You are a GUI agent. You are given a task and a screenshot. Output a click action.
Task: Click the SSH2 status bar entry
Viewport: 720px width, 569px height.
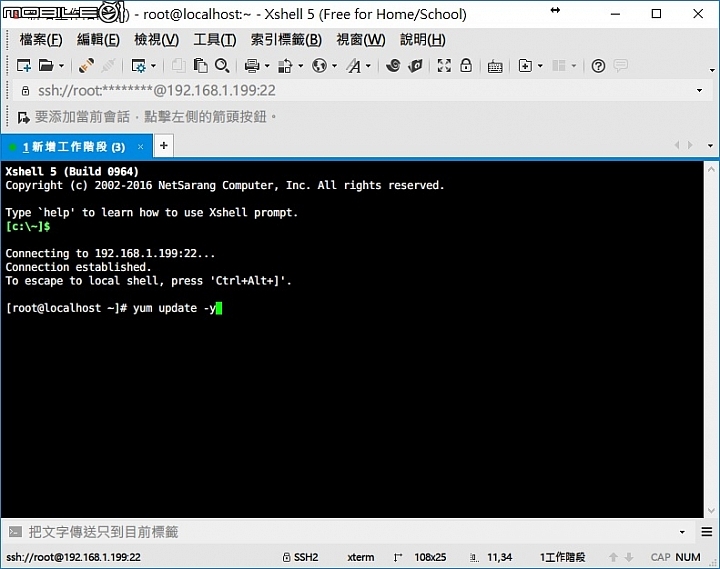300,557
